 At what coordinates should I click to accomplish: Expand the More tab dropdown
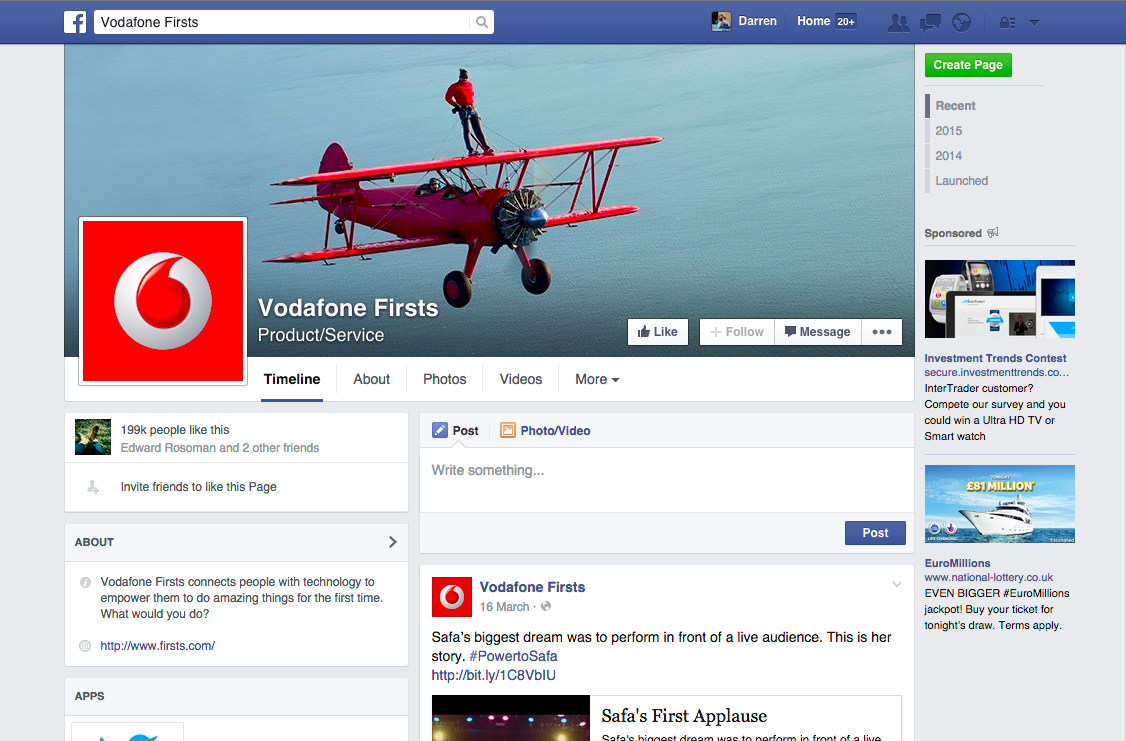pyautogui.click(x=597, y=379)
